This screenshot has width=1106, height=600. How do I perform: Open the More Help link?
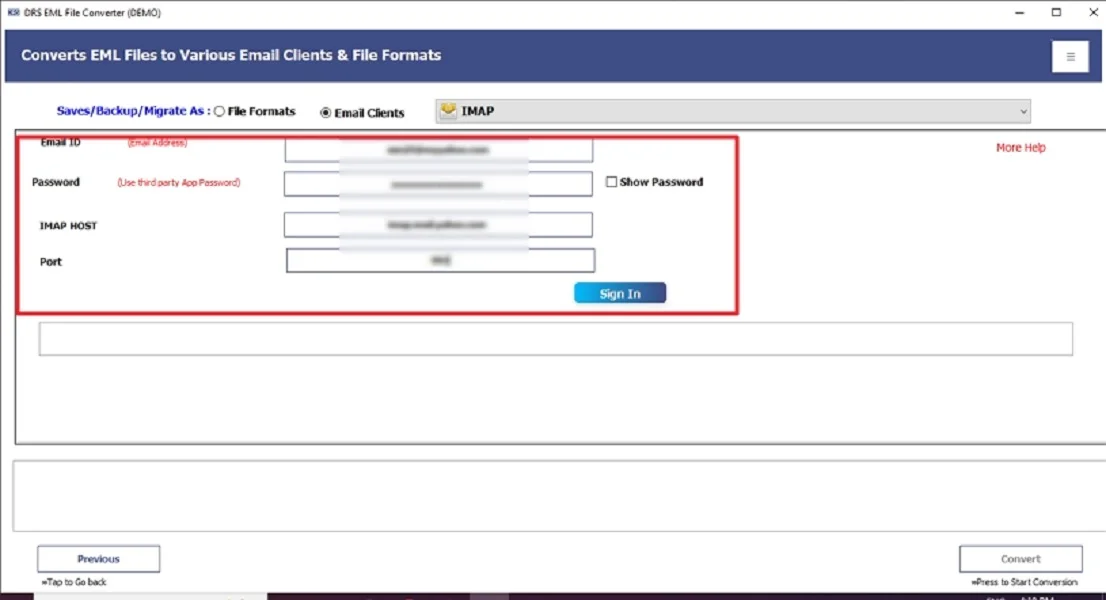point(1020,147)
